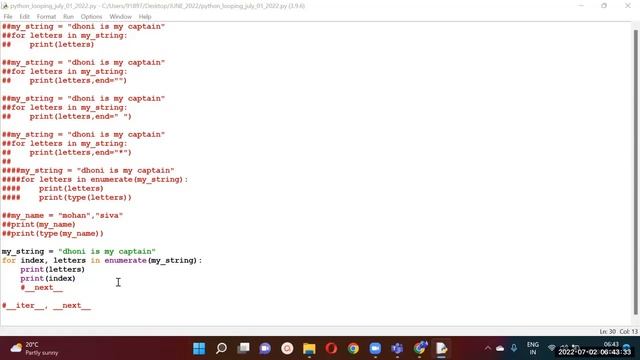The width and height of the screenshot is (640, 360).
Task: Click the indented '#__next__' comment
Action: (42, 287)
